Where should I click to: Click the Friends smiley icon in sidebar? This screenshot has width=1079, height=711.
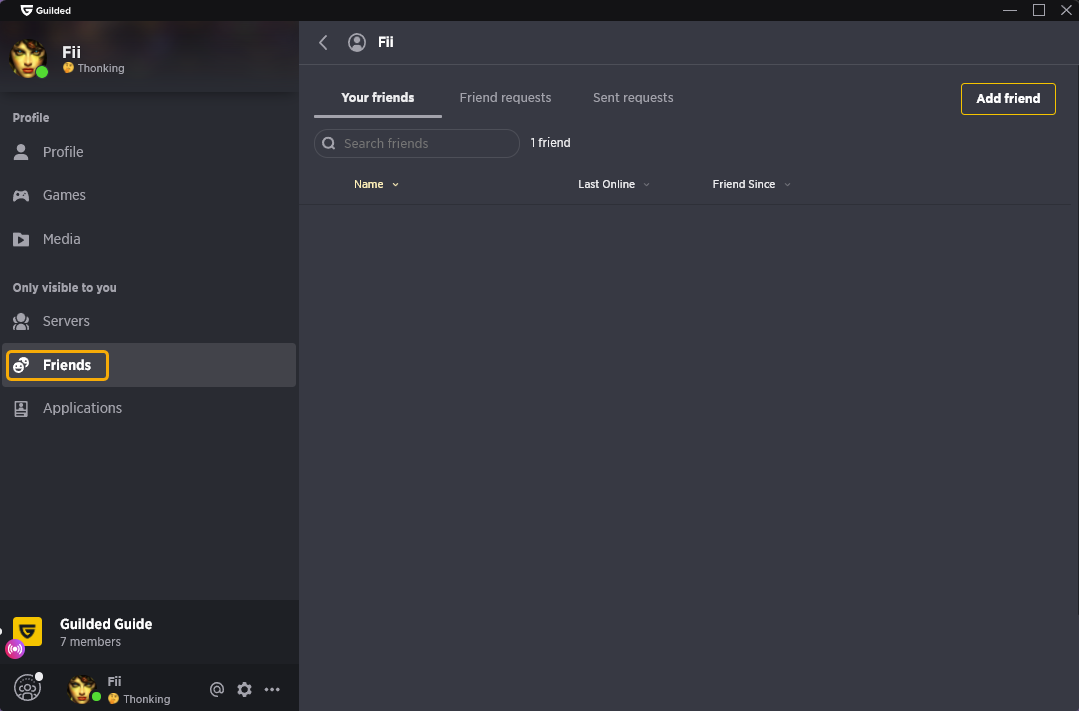[21, 365]
